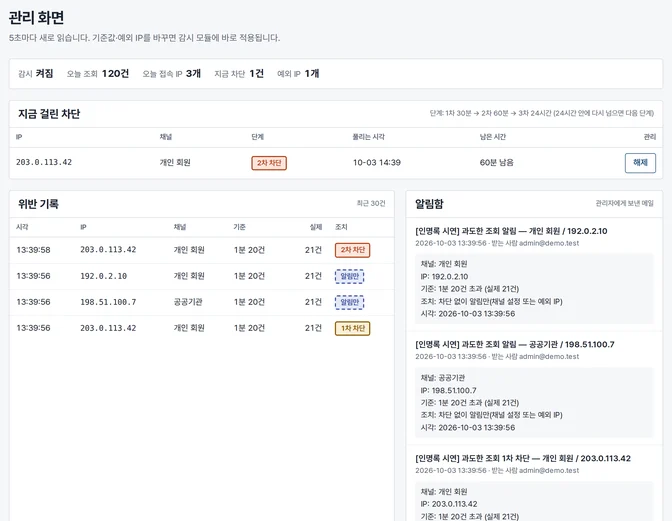Select IP 198.51.100.7 in 위반 기록
Image resolution: width=672 pixels, height=521 pixels.
(x=108, y=302)
